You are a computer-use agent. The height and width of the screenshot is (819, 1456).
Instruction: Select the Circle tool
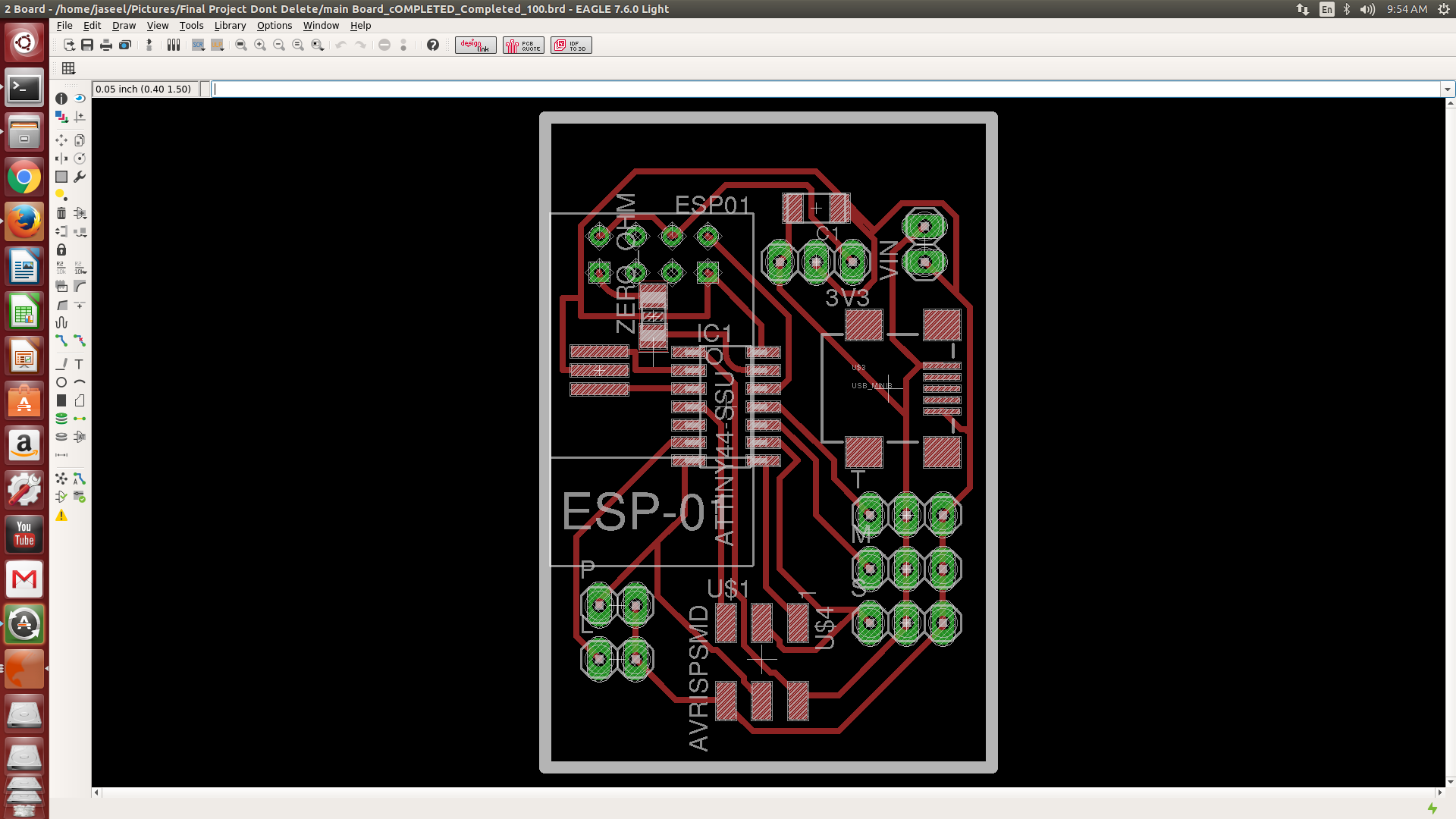click(x=61, y=382)
